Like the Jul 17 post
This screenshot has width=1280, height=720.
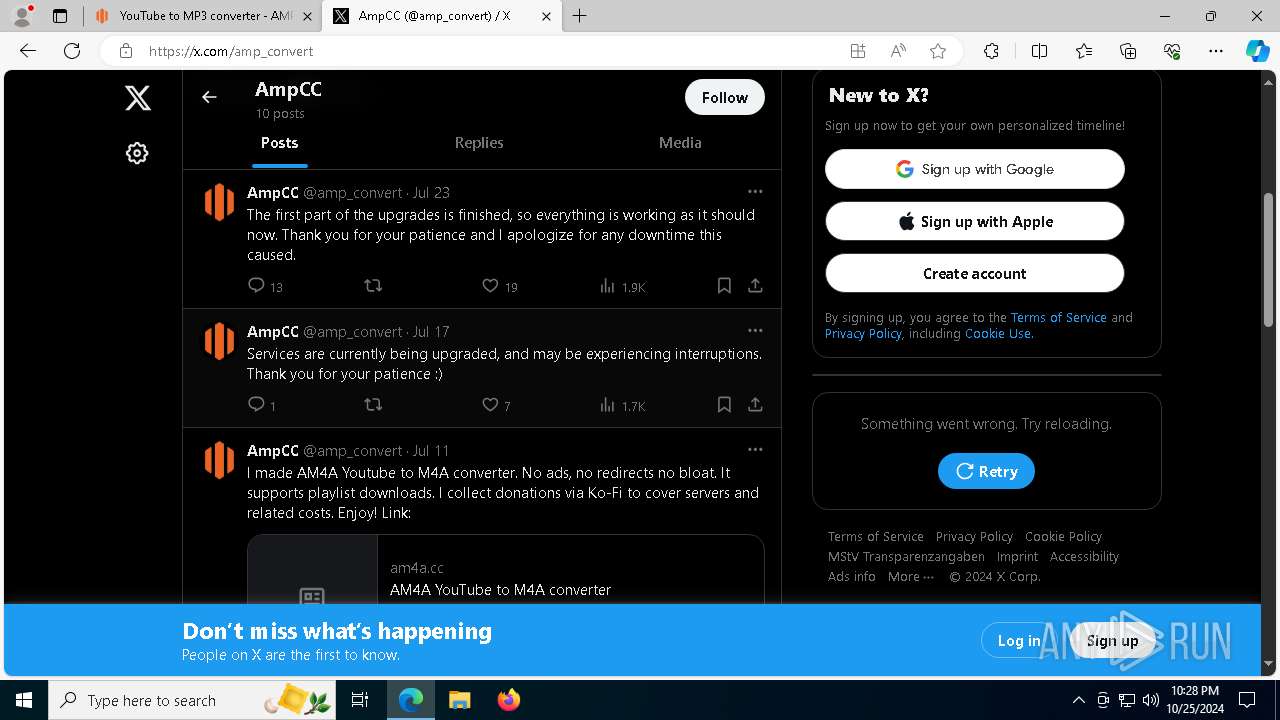click(496, 405)
